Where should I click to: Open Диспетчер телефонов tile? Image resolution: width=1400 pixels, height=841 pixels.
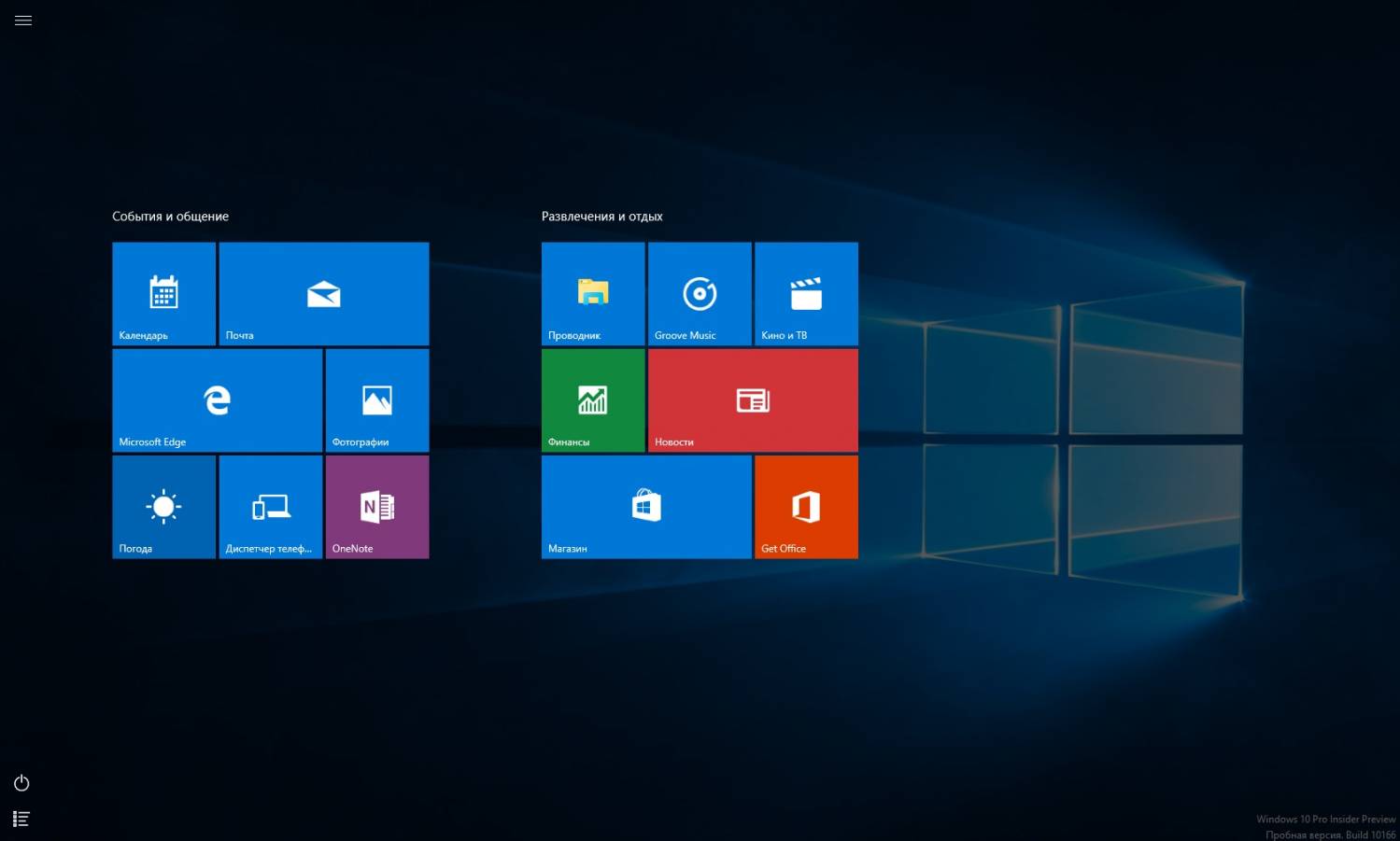271,507
